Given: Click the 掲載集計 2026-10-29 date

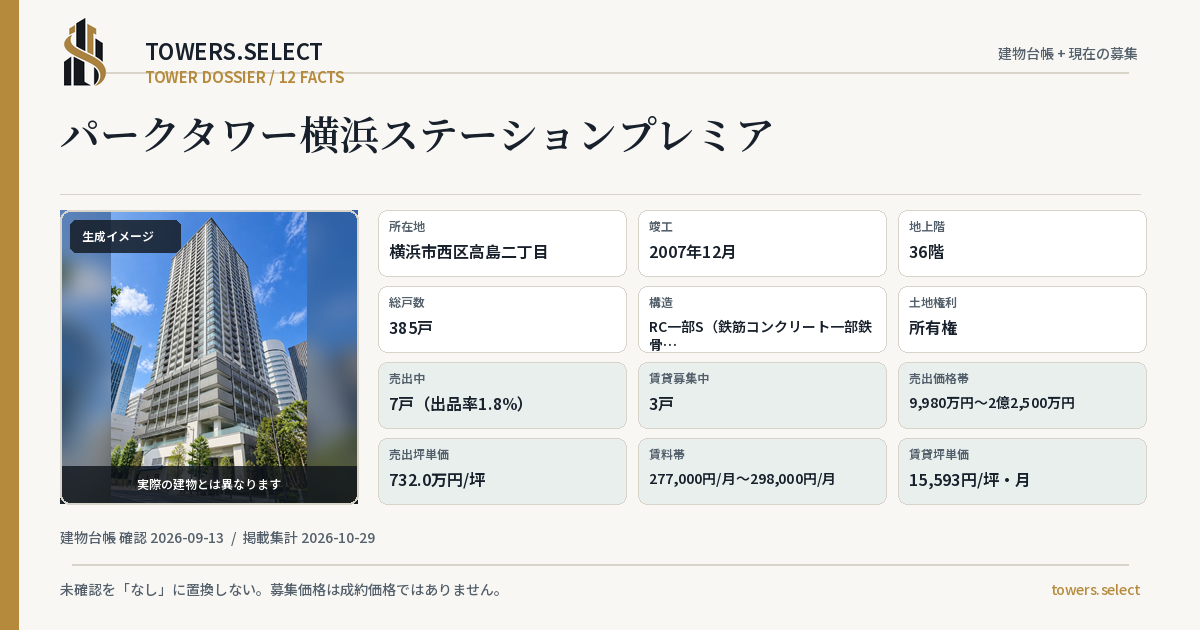Looking at the screenshot, I should click(309, 538).
